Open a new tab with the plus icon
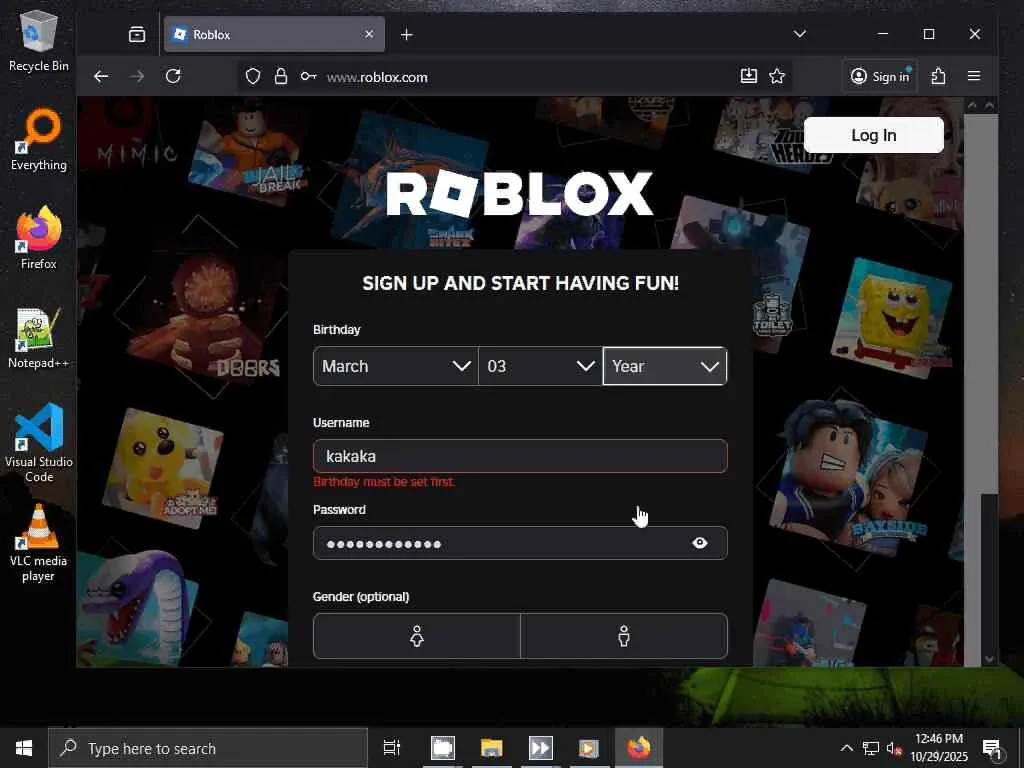 click(x=407, y=35)
